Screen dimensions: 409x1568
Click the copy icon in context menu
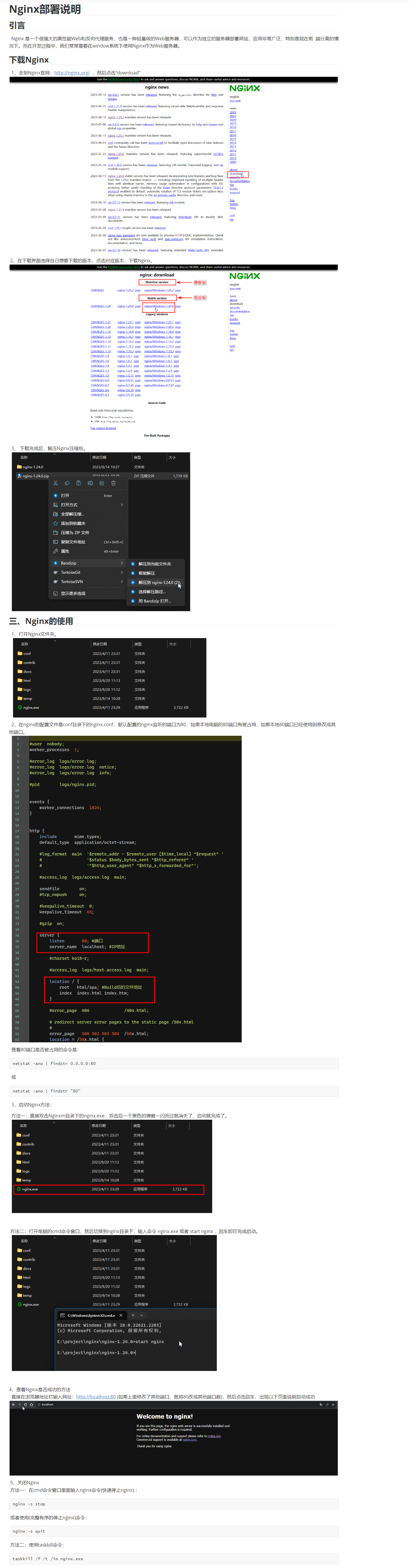pos(67,483)
